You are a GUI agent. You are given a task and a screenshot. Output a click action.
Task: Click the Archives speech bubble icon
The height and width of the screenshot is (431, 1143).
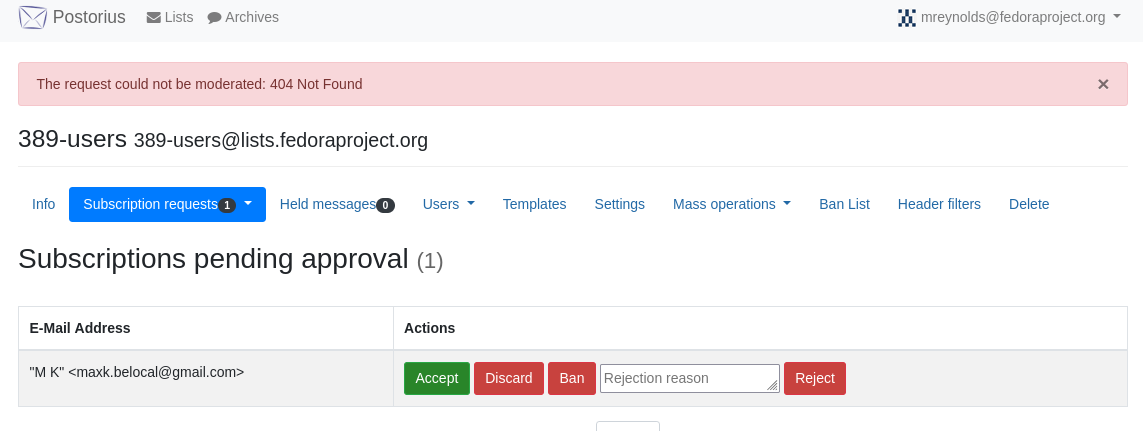coord(214,18)
